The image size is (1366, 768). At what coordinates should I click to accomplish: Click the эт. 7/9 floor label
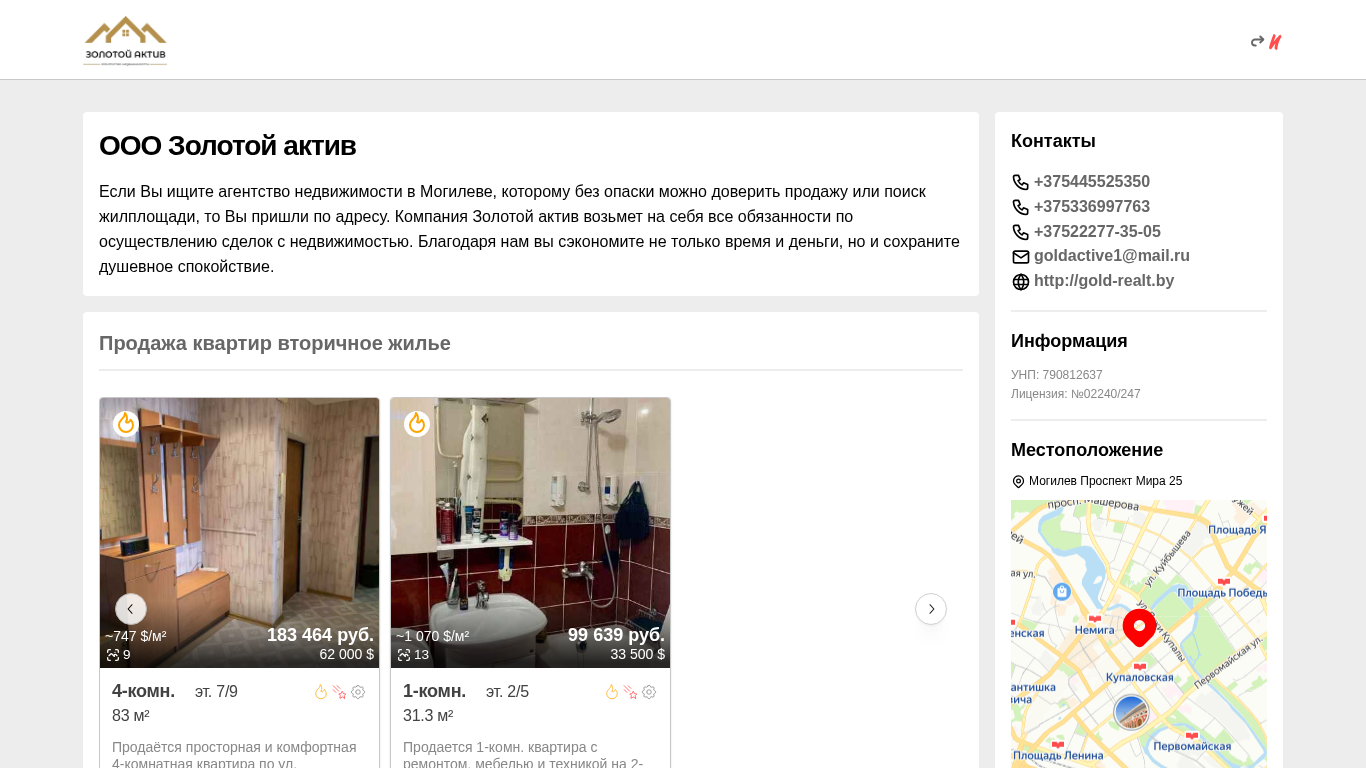[x=216, y=692]
